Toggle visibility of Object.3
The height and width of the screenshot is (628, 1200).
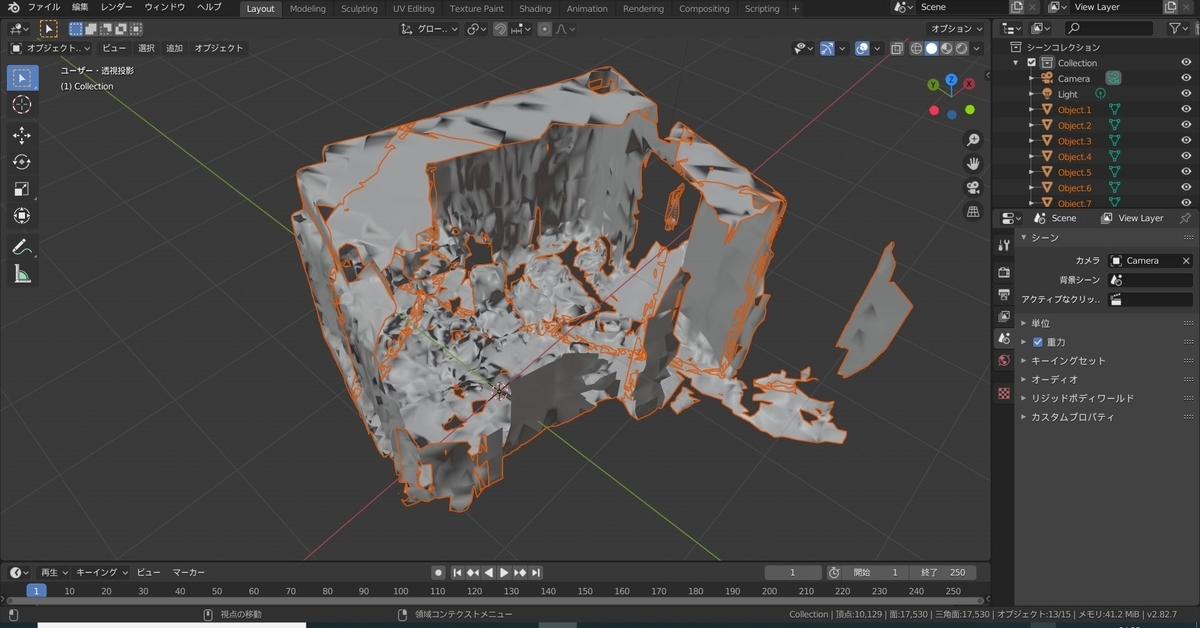click(x=1186, y=141)
